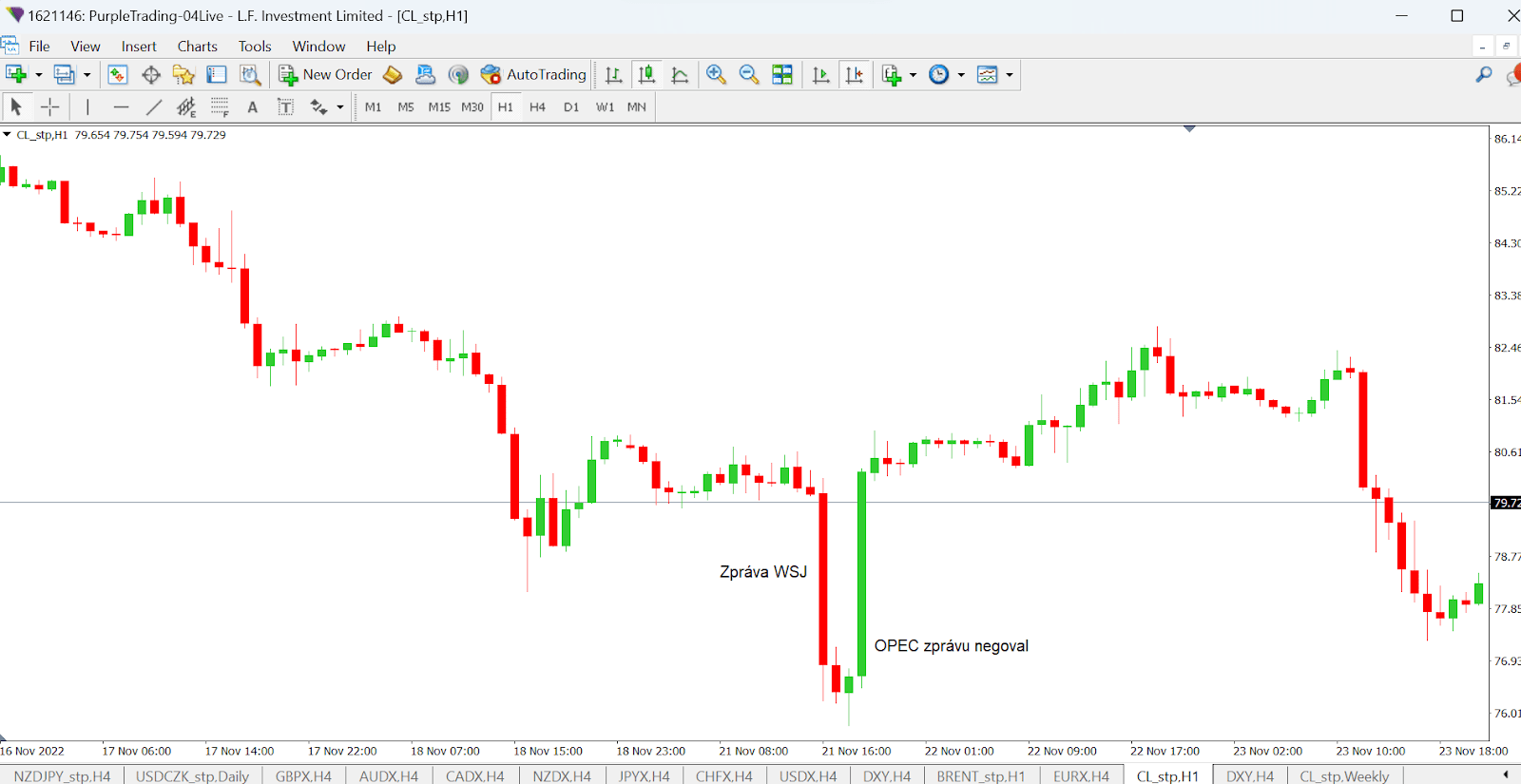The height and width of the screenshot is (784, 1521).
Task: Enable AutoTrading button
Action: (x=533, y=75)
